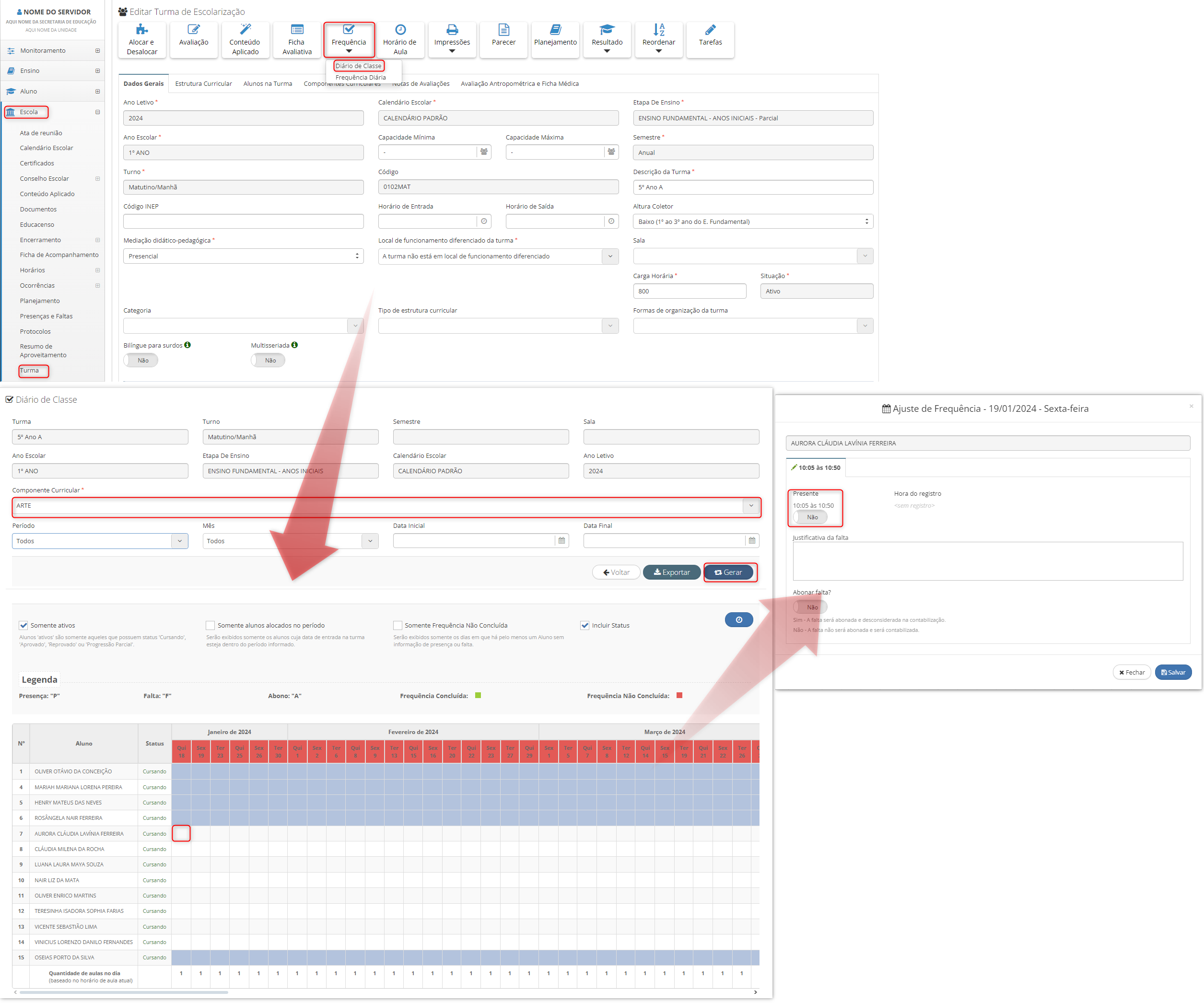This screenshot has width=1204, height=1003.
Task: Toggle the Abonar falta switch
Action: [x=809, y=607]
